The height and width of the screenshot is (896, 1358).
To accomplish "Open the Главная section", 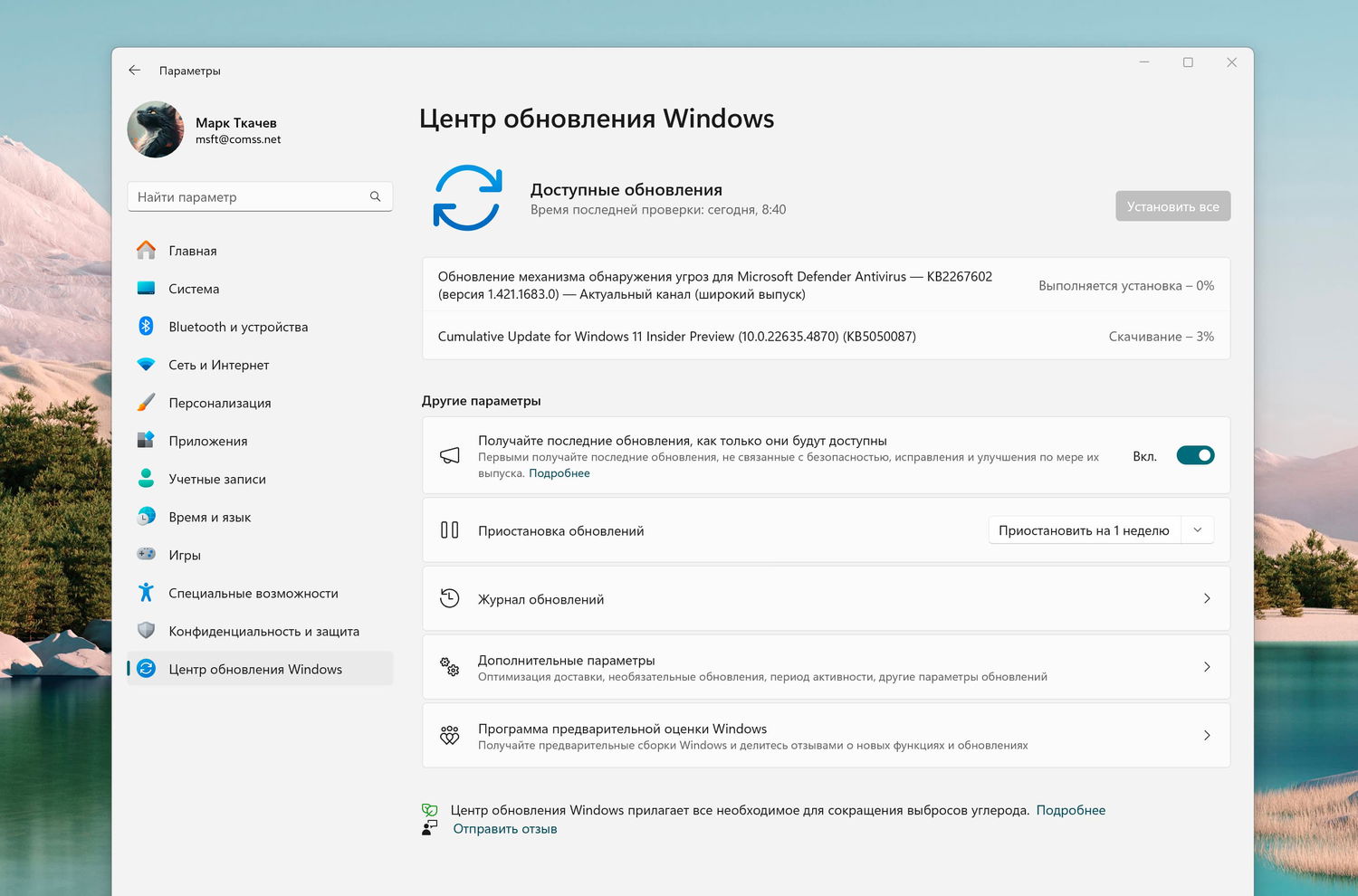I will point(261,251).
